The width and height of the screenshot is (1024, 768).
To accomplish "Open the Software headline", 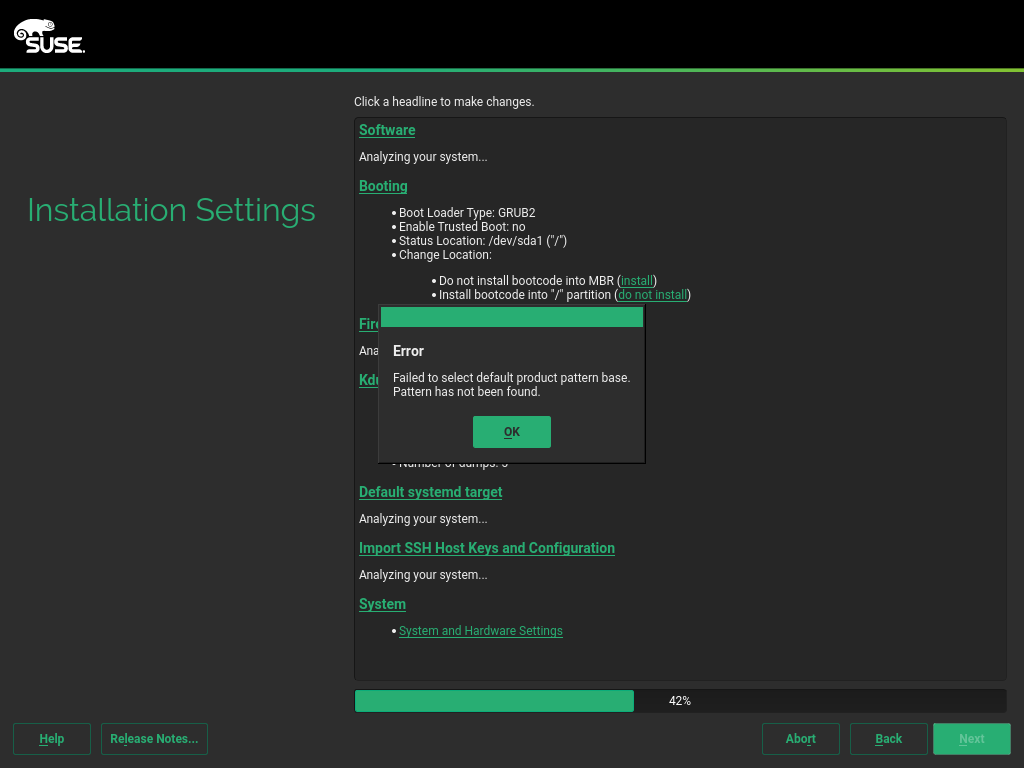I will [x=387, y=130].
